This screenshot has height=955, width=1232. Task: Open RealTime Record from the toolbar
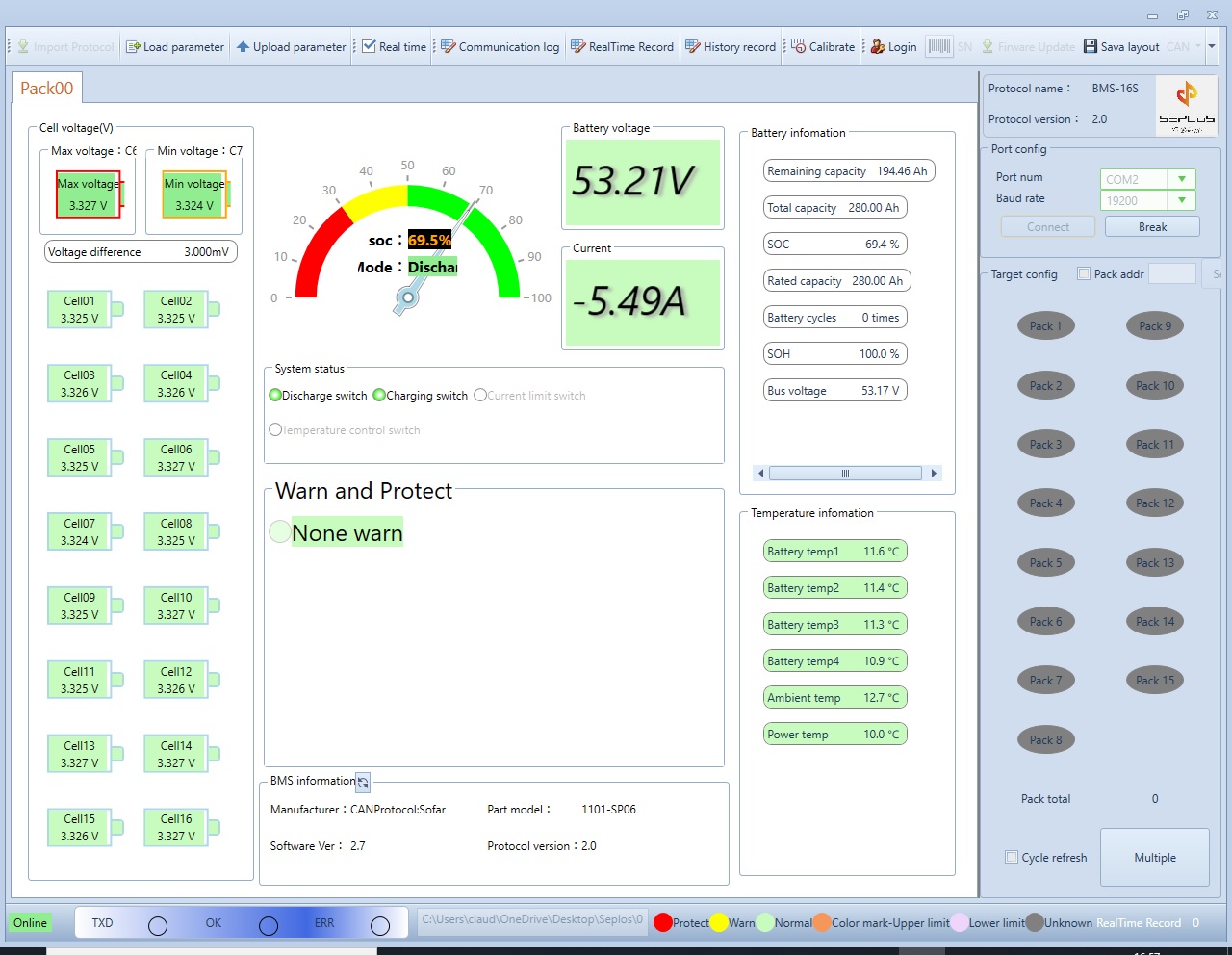[x=622, y=46]
